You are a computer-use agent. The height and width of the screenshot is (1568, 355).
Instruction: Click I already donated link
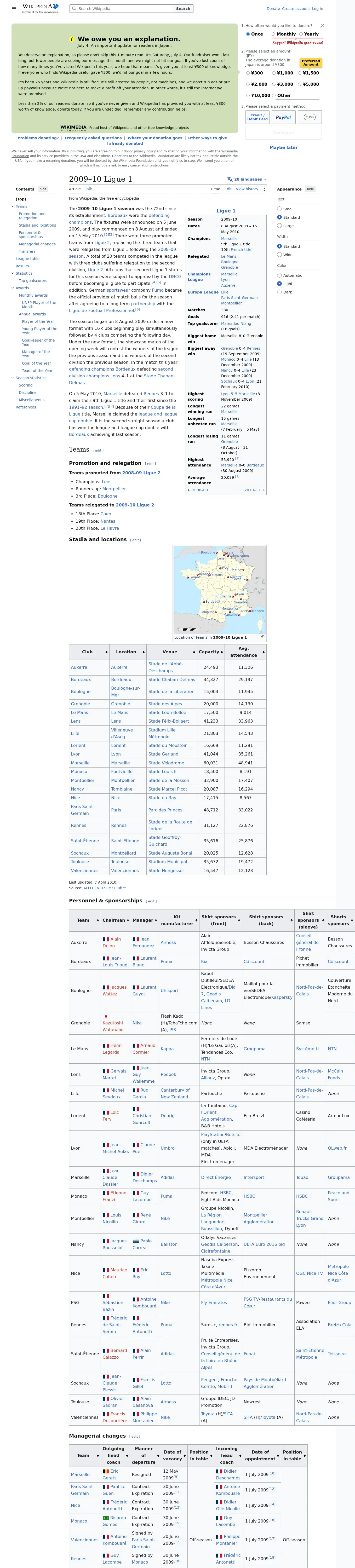click(x=125, y=144)
